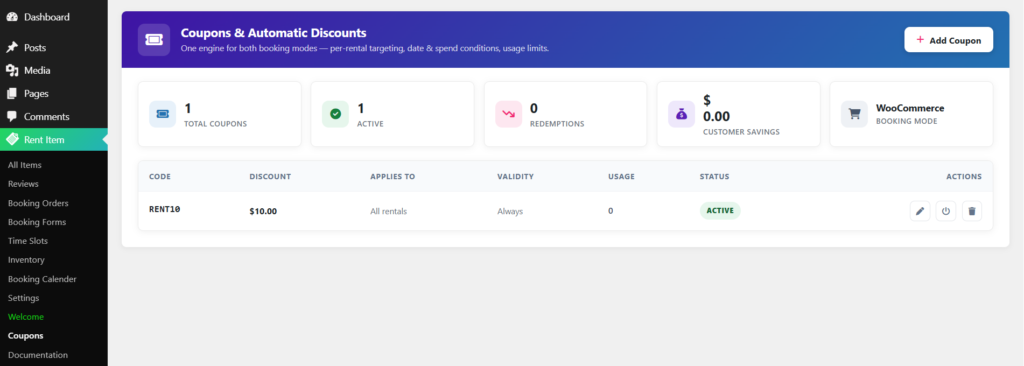Click the RENT10 coupon code
The height and width of the screenshot is (366, 1024).
coord(165,210)
